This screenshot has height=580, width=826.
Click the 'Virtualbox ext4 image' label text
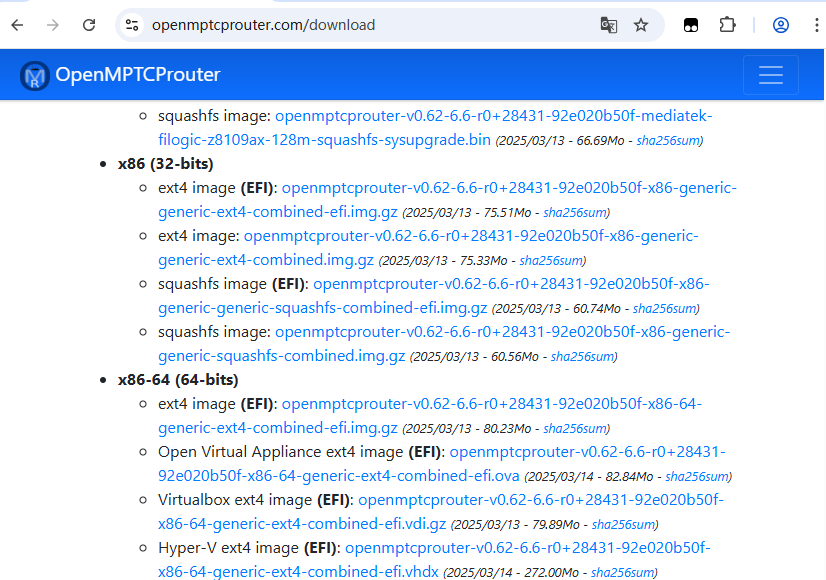[x=235, y=500]
